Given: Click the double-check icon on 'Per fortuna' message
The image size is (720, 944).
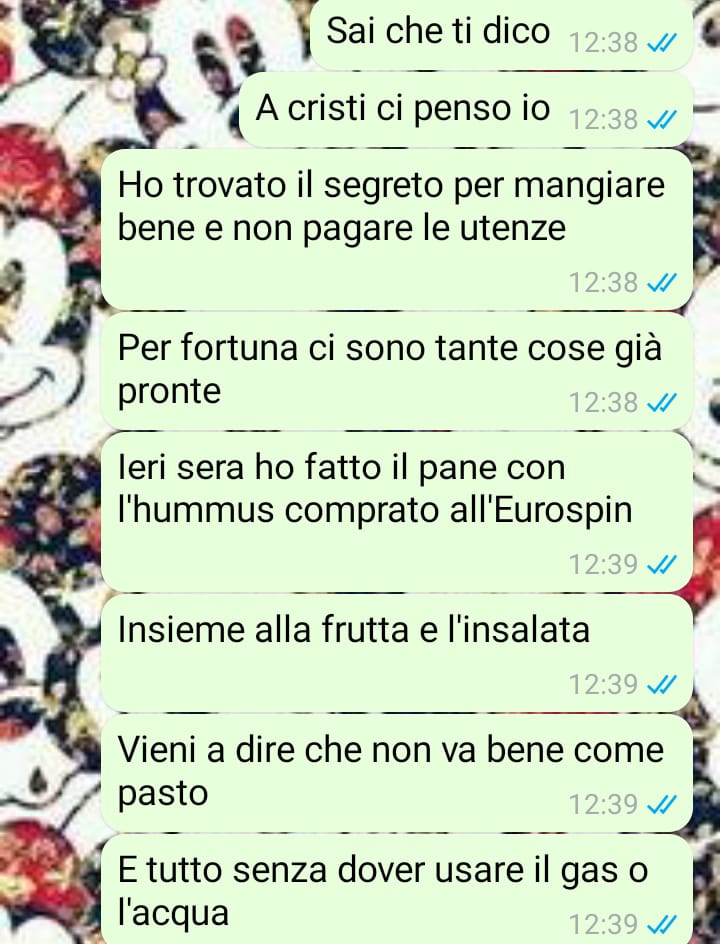Looking at the screenshot, I should pos(662,402).
